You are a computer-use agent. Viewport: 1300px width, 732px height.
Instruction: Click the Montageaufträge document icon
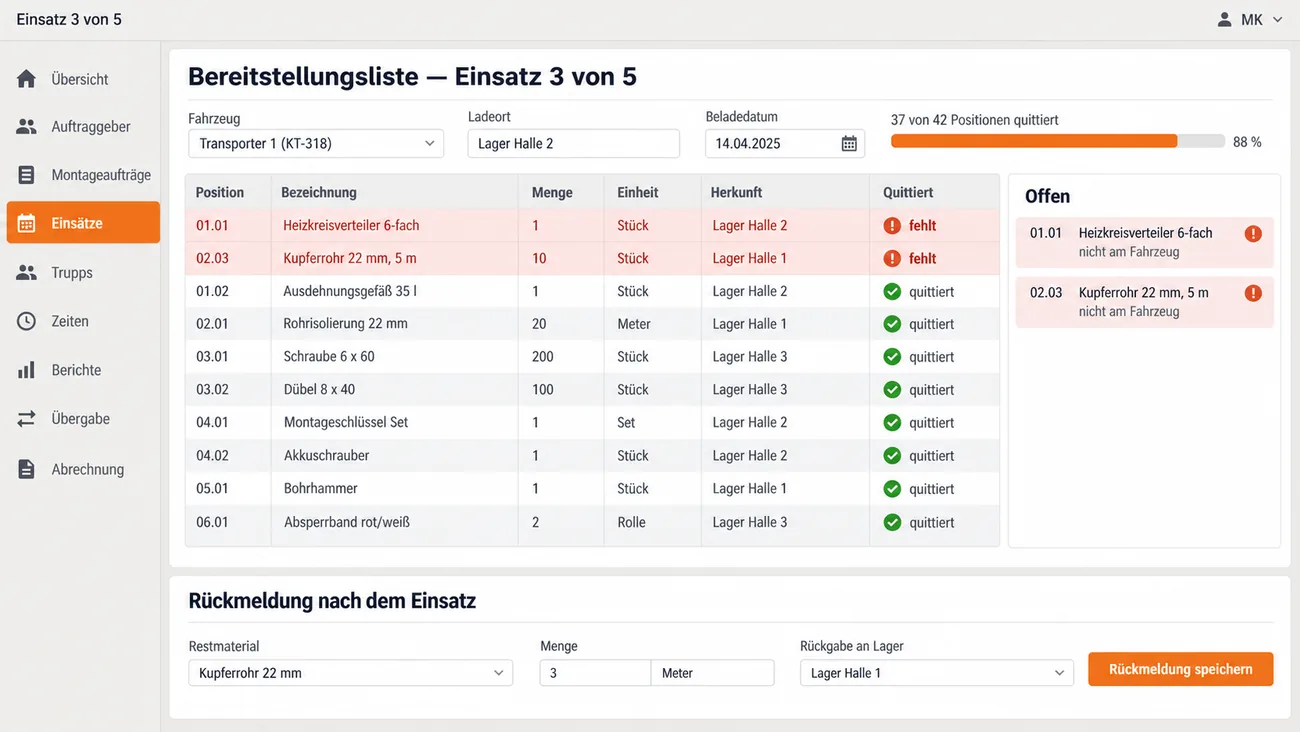(27, 175)
